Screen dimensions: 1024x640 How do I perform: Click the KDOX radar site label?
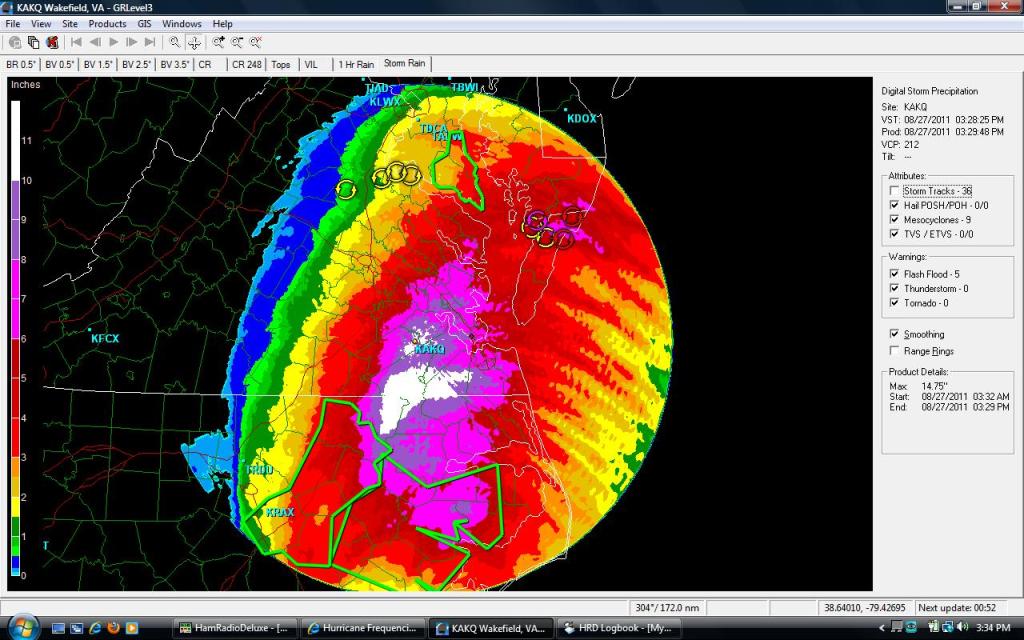[x=581, y=118]
